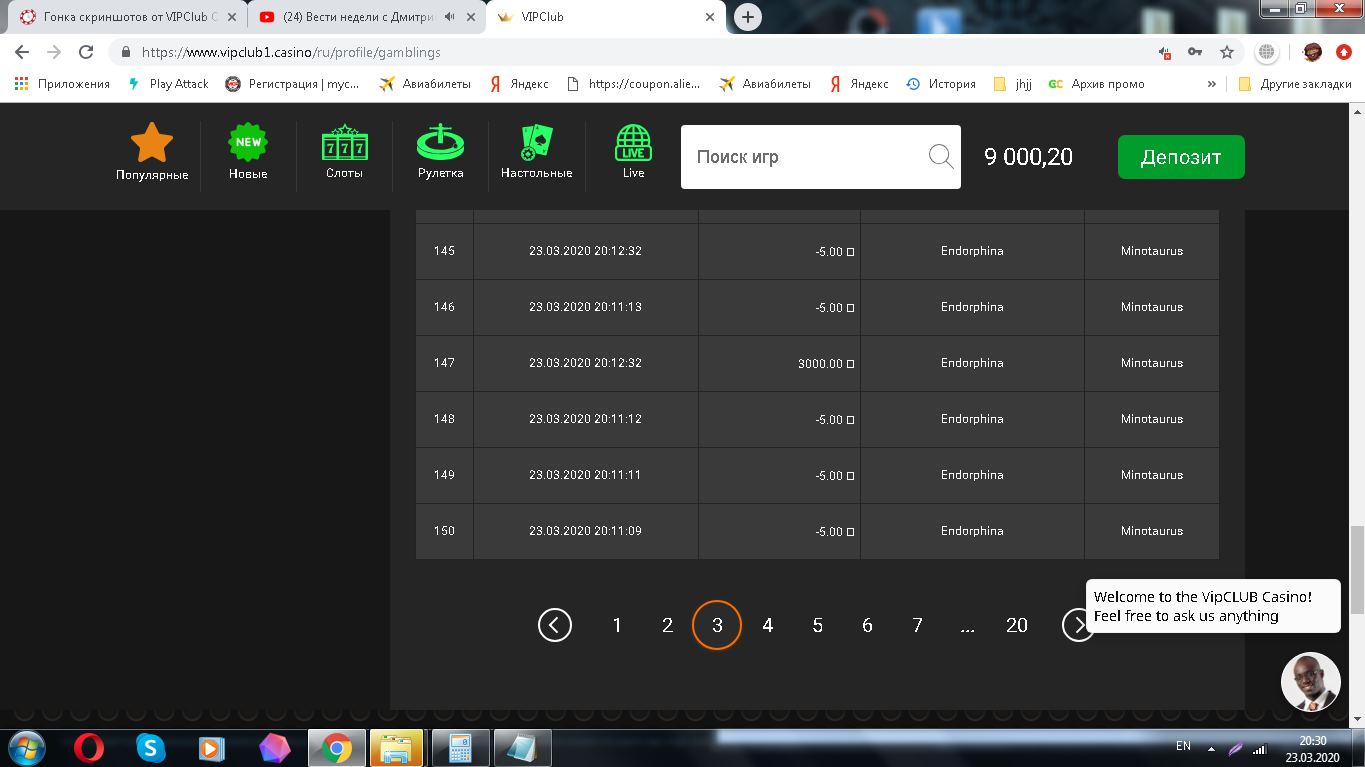
Task: Open the История bookmark
Action: [941, 84]
